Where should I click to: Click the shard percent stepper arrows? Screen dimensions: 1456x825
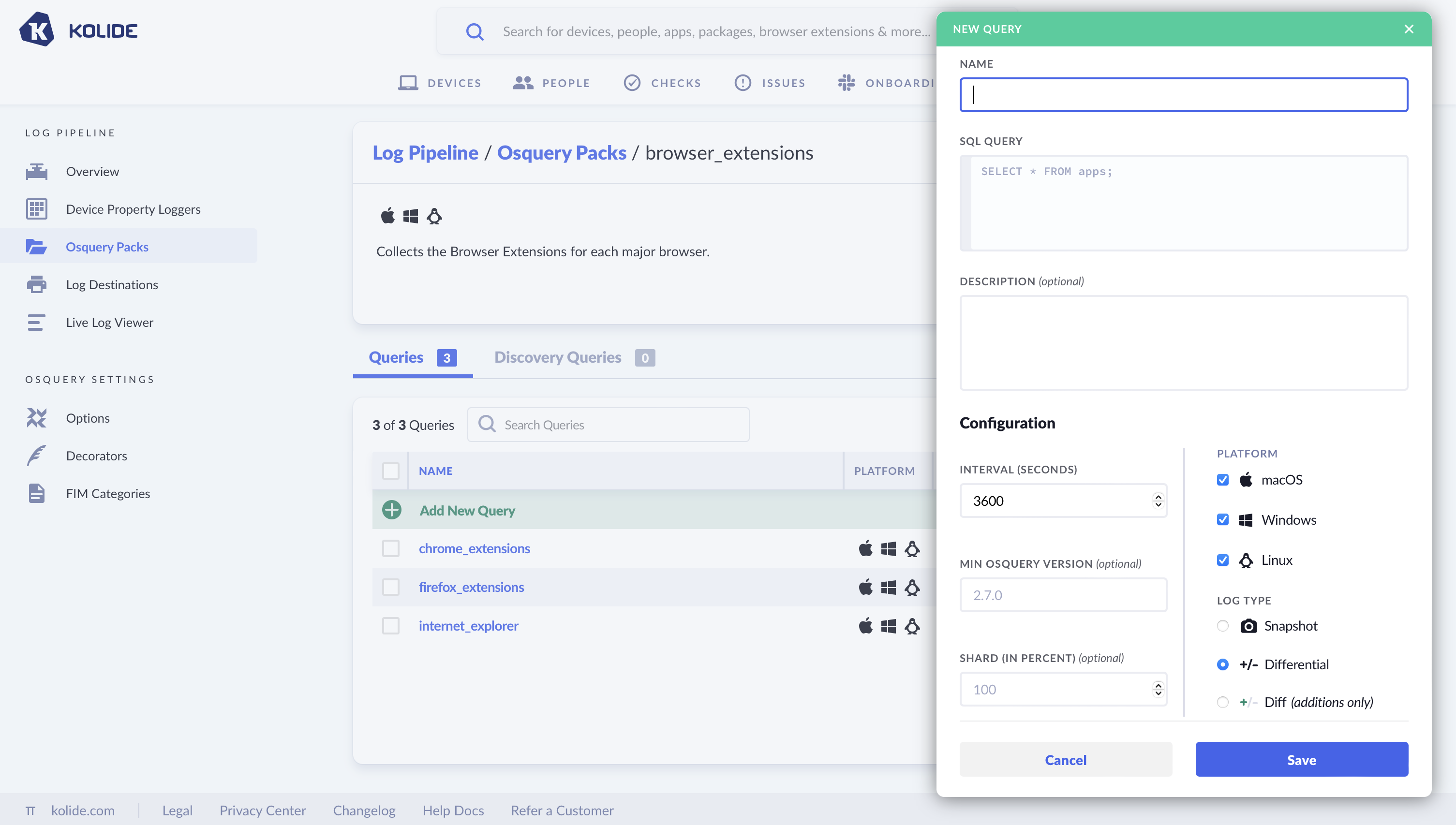[1158, 689]
